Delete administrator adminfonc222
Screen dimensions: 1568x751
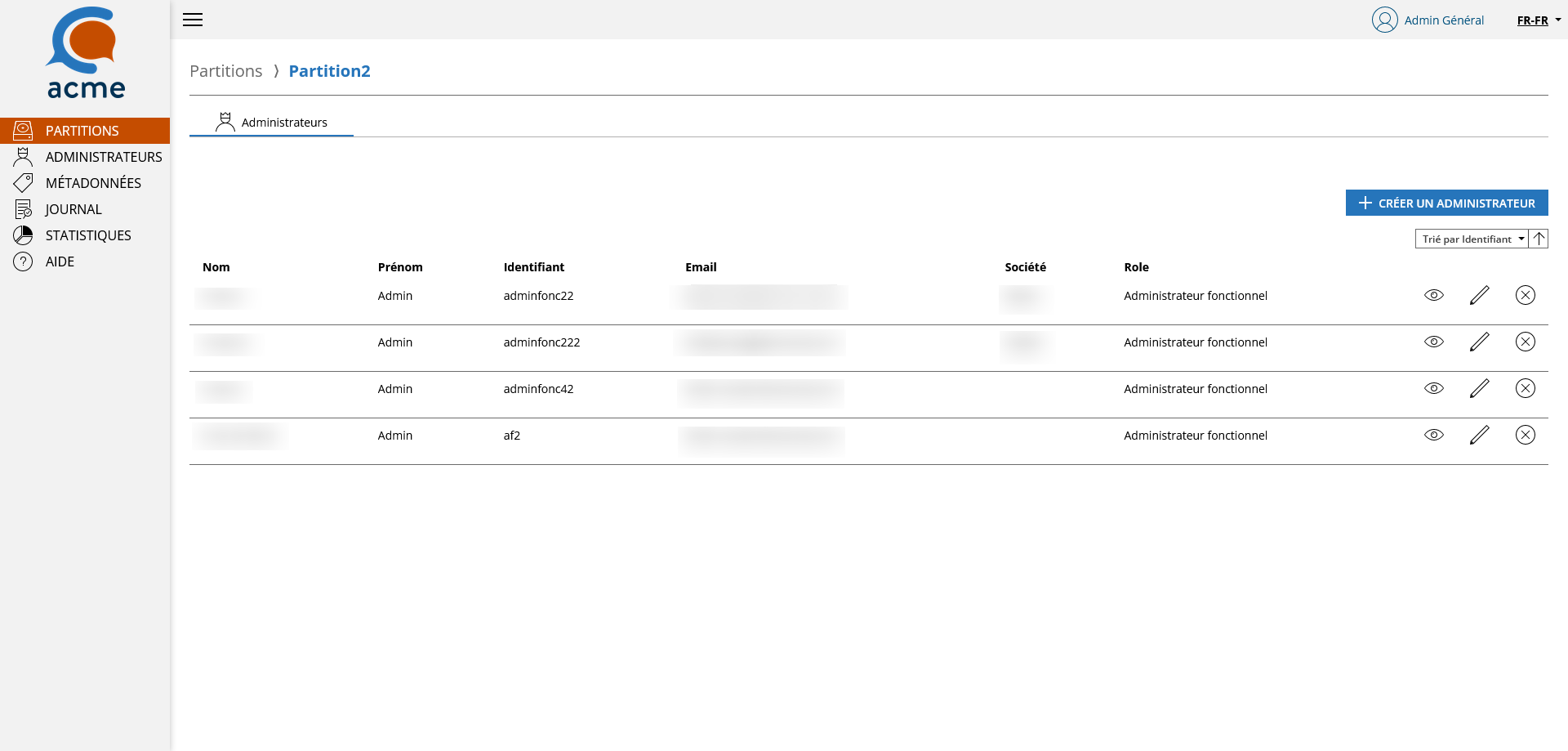pos(1526,342)
